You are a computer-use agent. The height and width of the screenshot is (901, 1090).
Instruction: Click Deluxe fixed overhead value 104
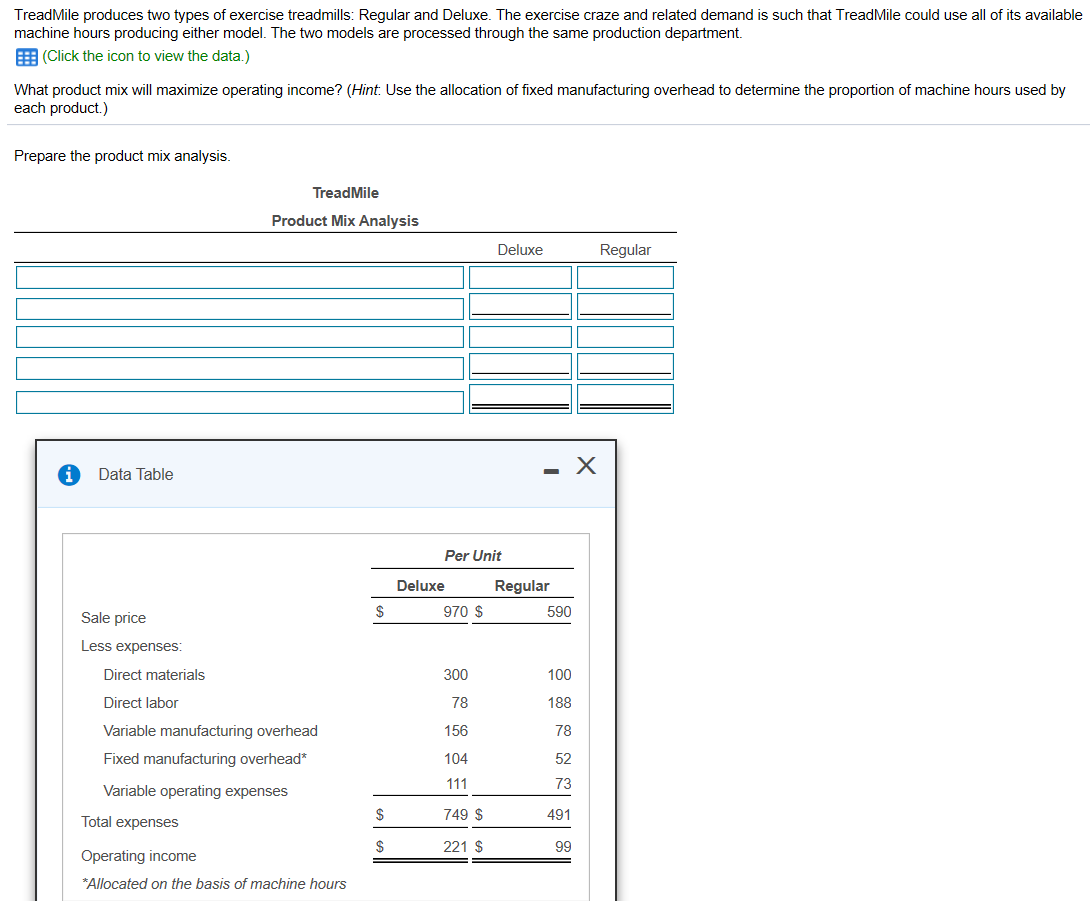click(x=455, y=759)
